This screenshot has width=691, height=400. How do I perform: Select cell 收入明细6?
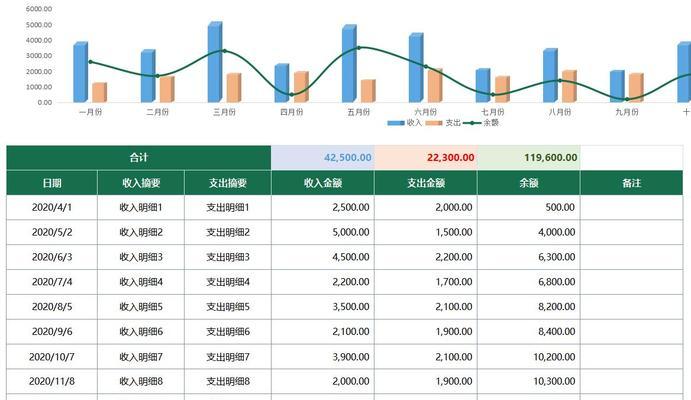click(x=141, y=332)
